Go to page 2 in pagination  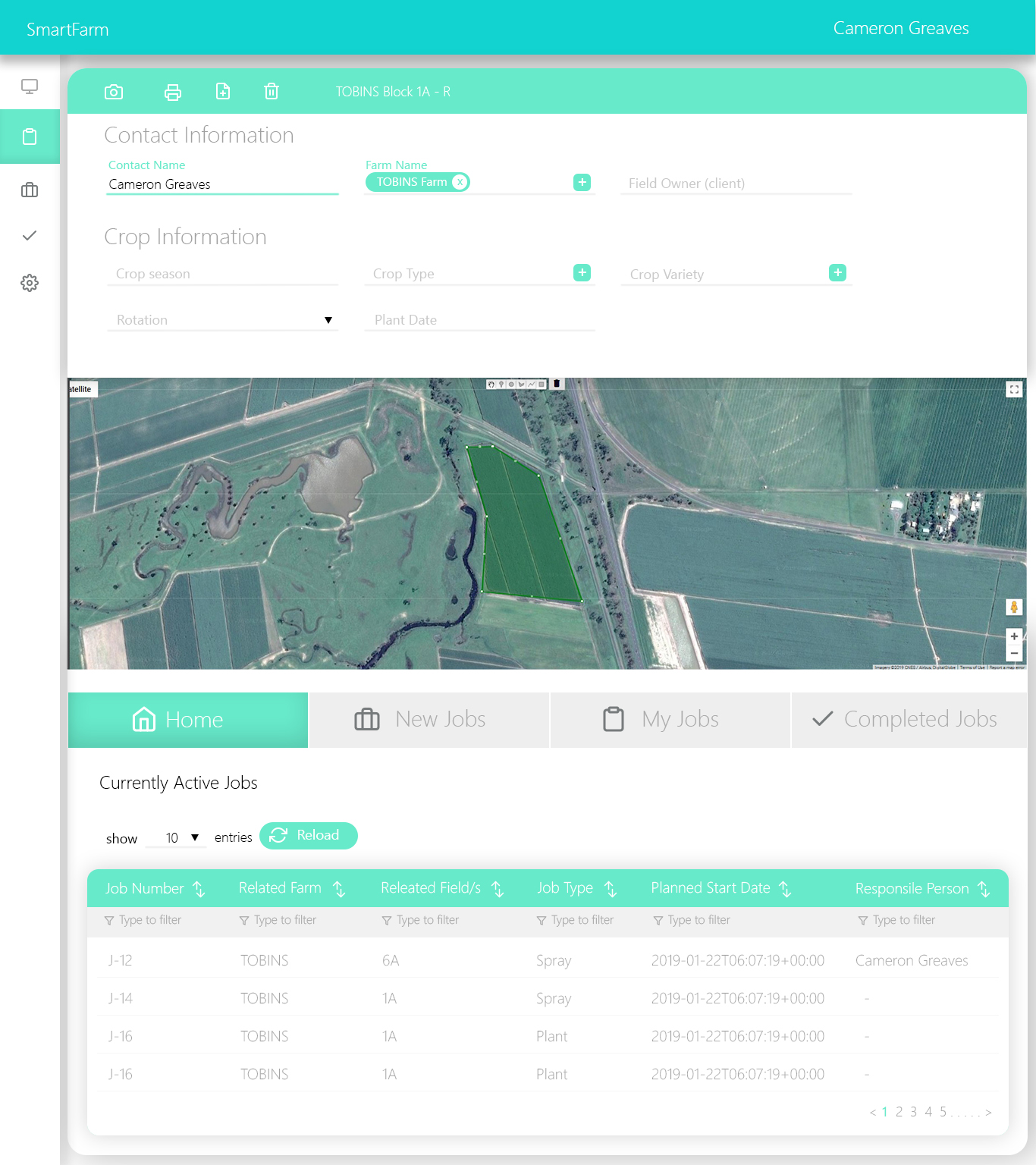899,1112
